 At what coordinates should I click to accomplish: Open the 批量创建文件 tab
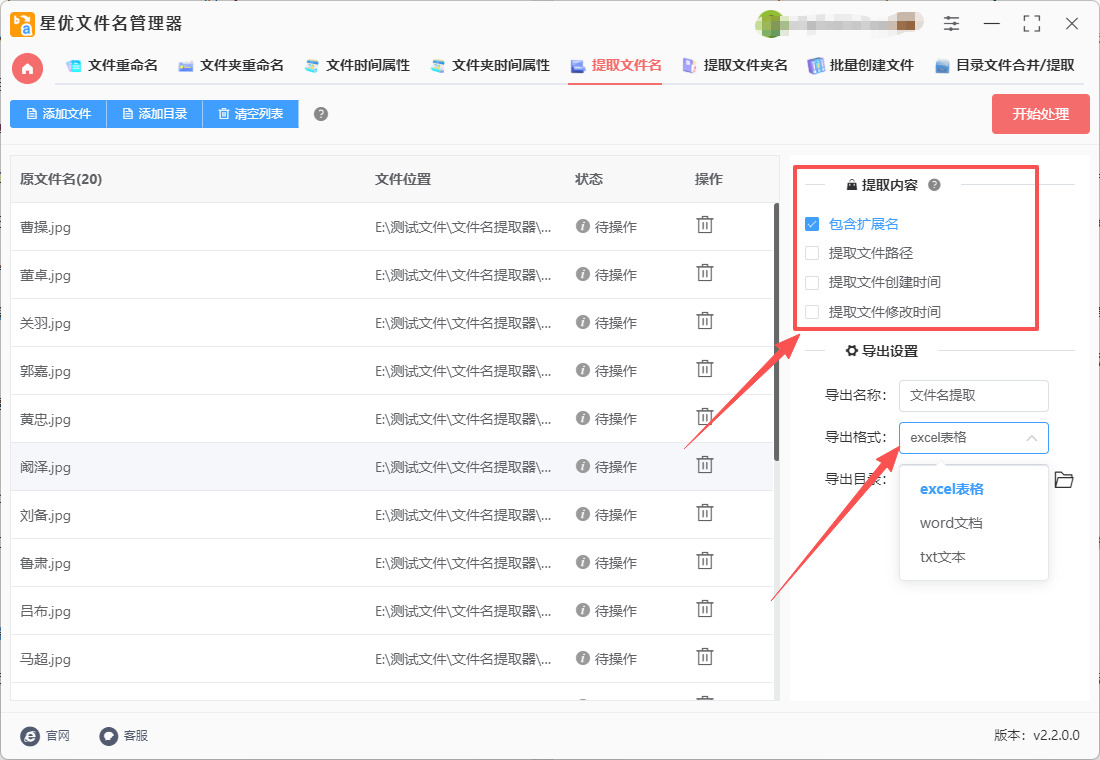[861, 66]
